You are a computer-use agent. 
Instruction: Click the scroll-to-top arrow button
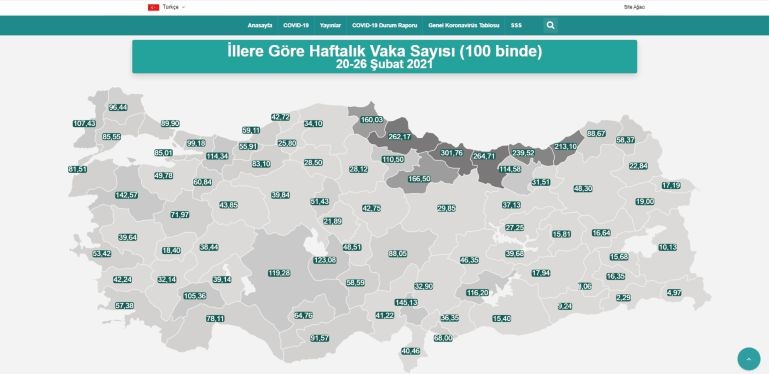[x=748, y=359]
